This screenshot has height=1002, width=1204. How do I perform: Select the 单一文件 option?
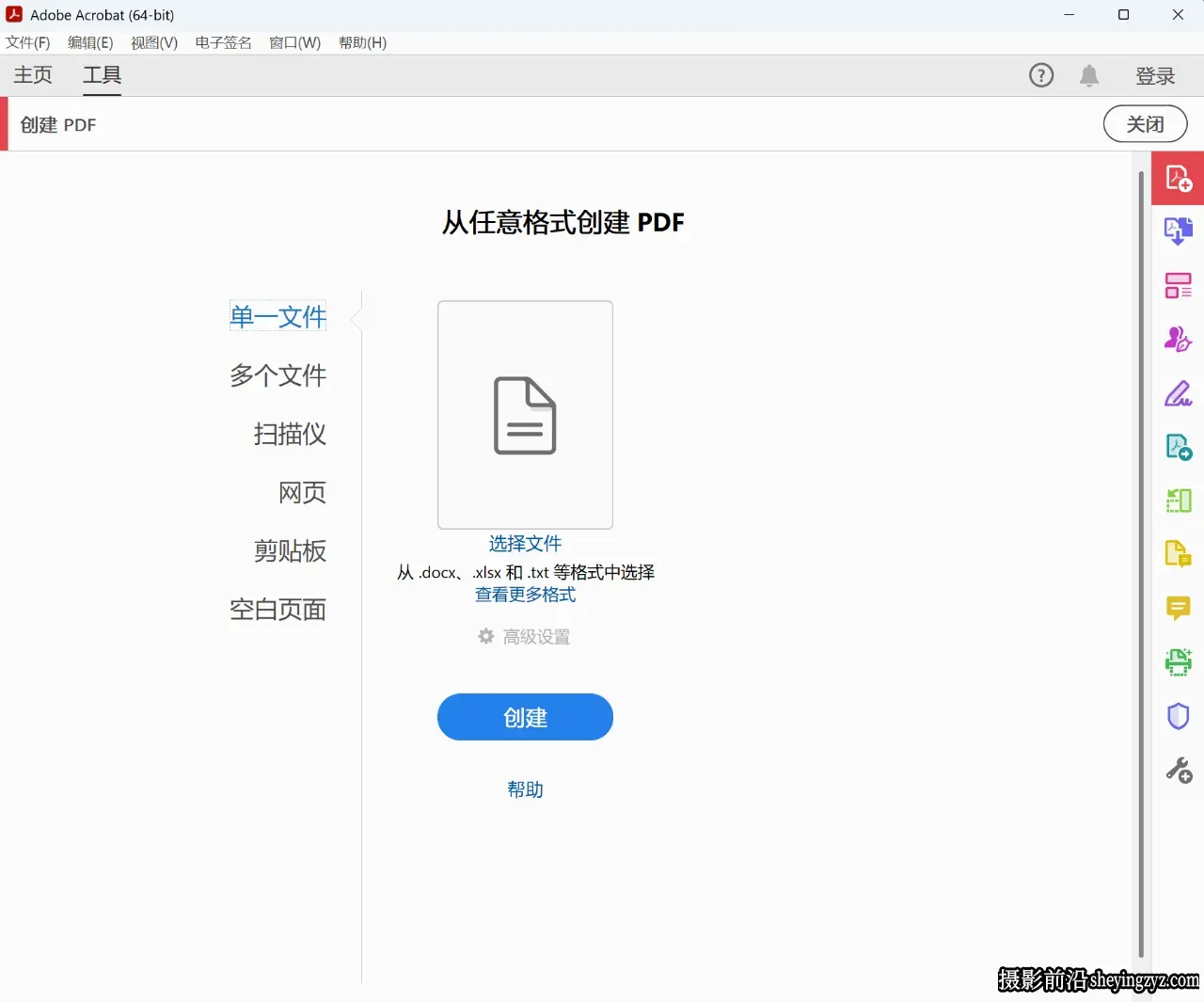tap(278, 316)
